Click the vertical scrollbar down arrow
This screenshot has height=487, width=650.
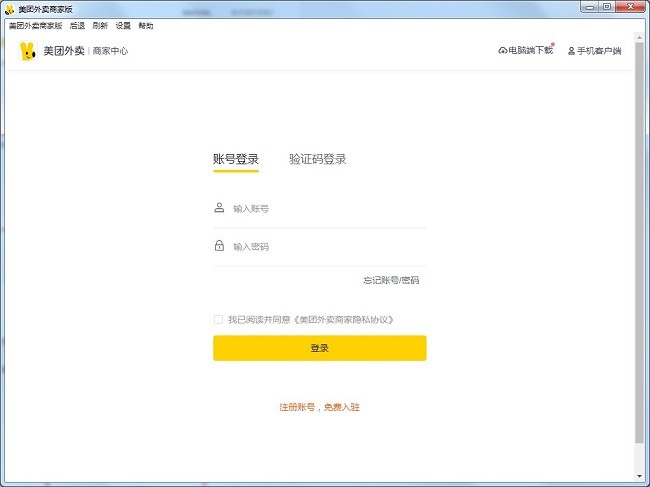(x=639, y=475)
